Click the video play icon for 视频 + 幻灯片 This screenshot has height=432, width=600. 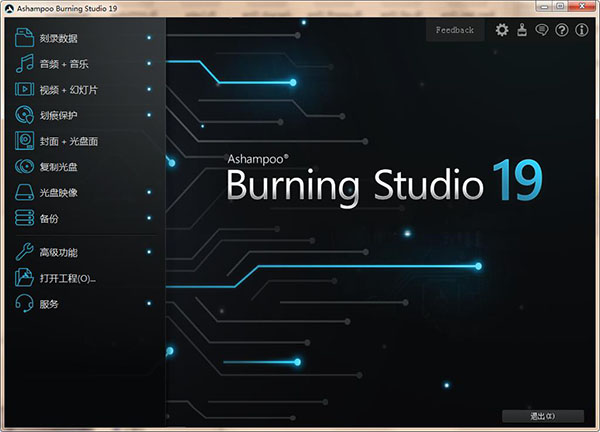point(24,89)
